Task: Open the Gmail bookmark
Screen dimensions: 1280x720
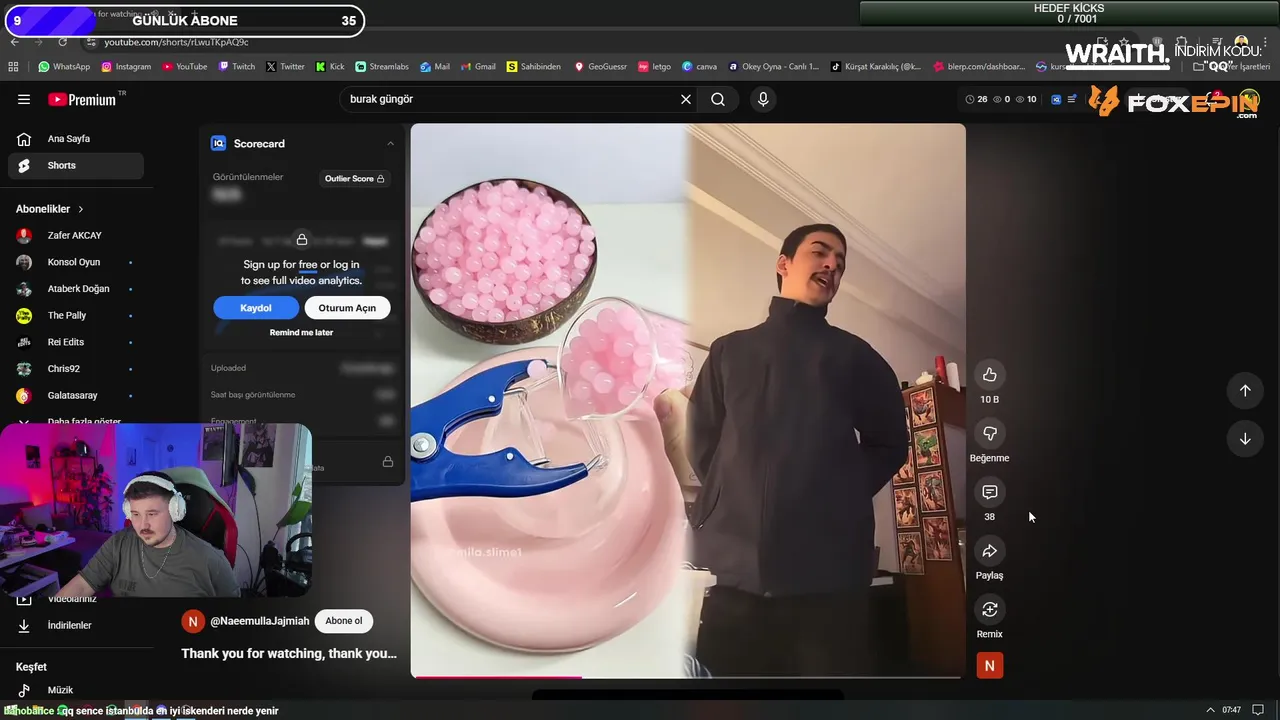Action: (x=478, y=67)
